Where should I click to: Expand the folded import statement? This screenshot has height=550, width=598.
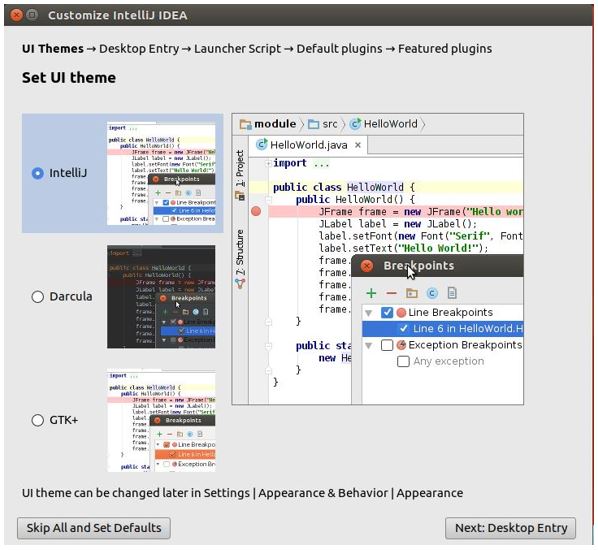coord(268,163)
